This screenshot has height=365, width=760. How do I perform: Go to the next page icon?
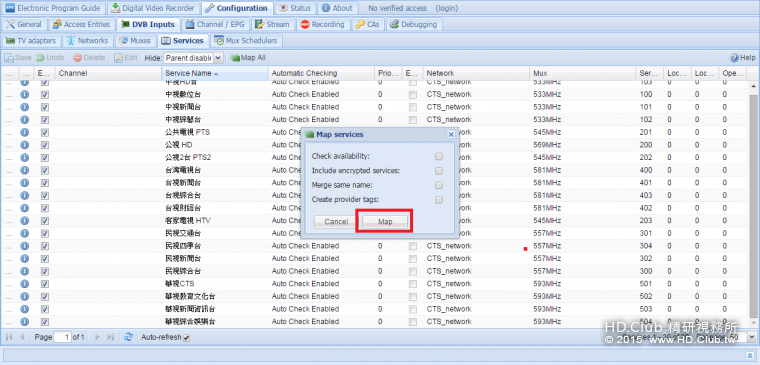click(97, 337)
